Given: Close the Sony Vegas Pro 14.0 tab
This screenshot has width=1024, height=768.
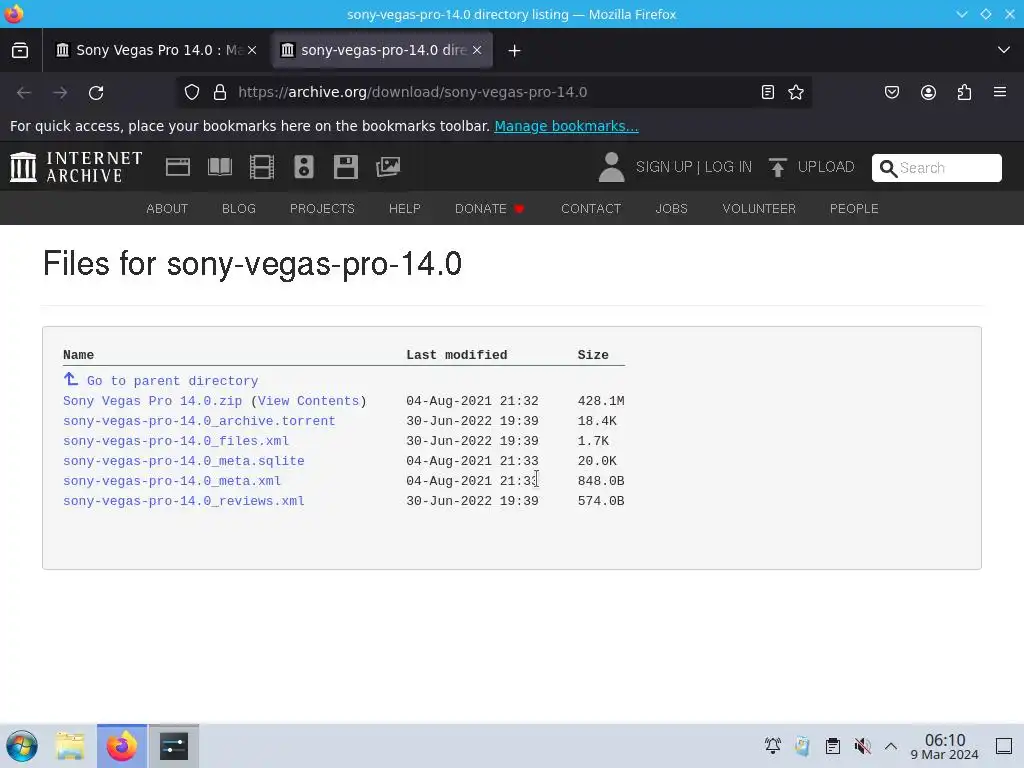Looking at the screenshot, I should [252, 50].
